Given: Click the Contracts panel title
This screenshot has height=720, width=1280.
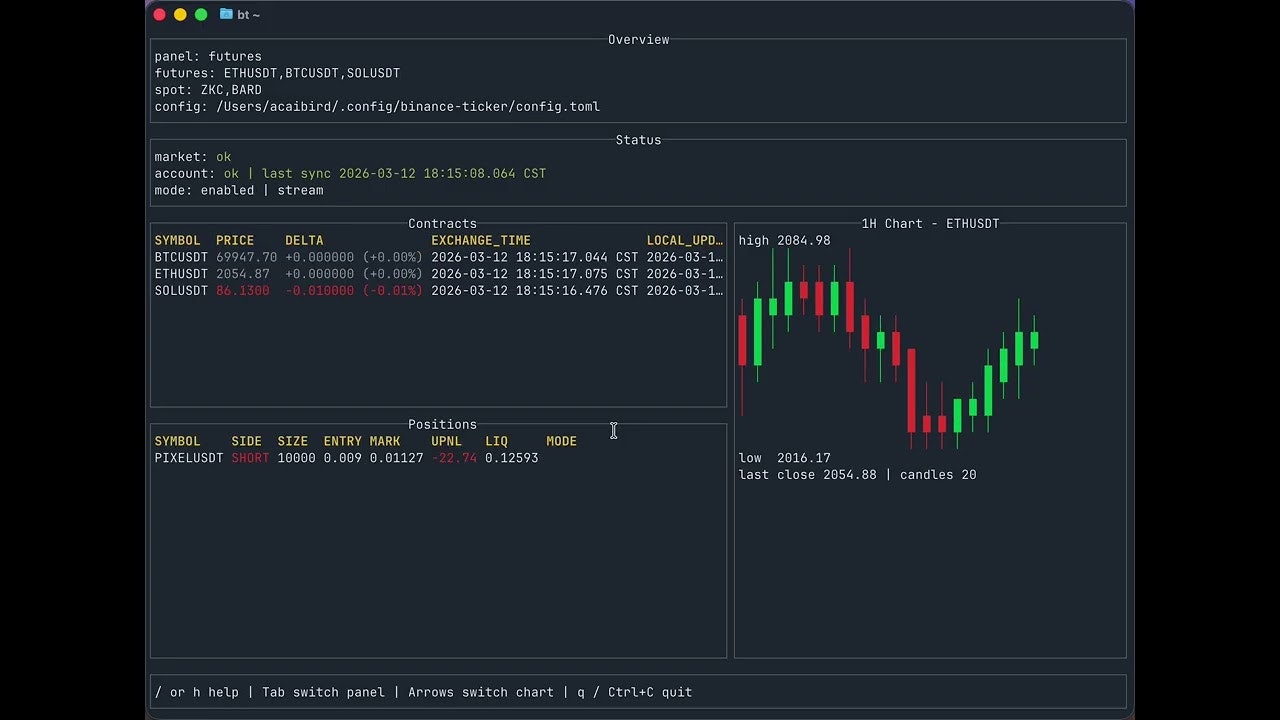Looking at the screenshot, I should 443,224.
